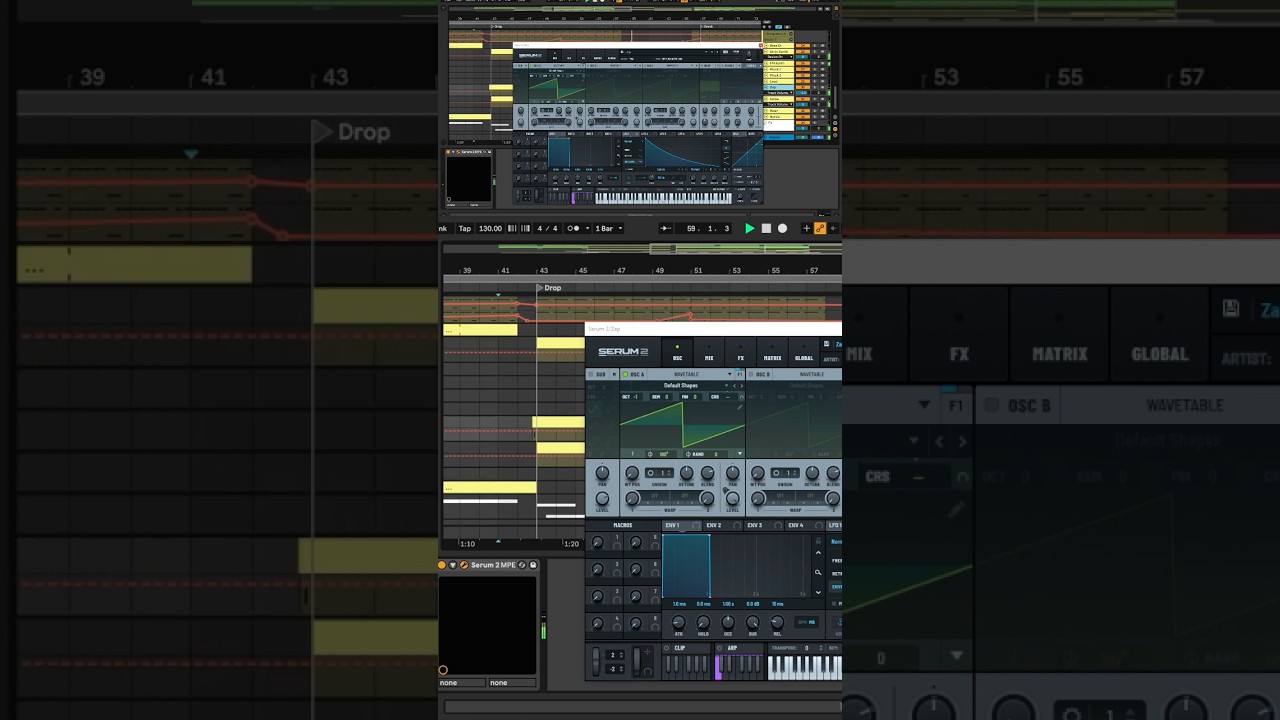Click the envelope down chevron

818,592
